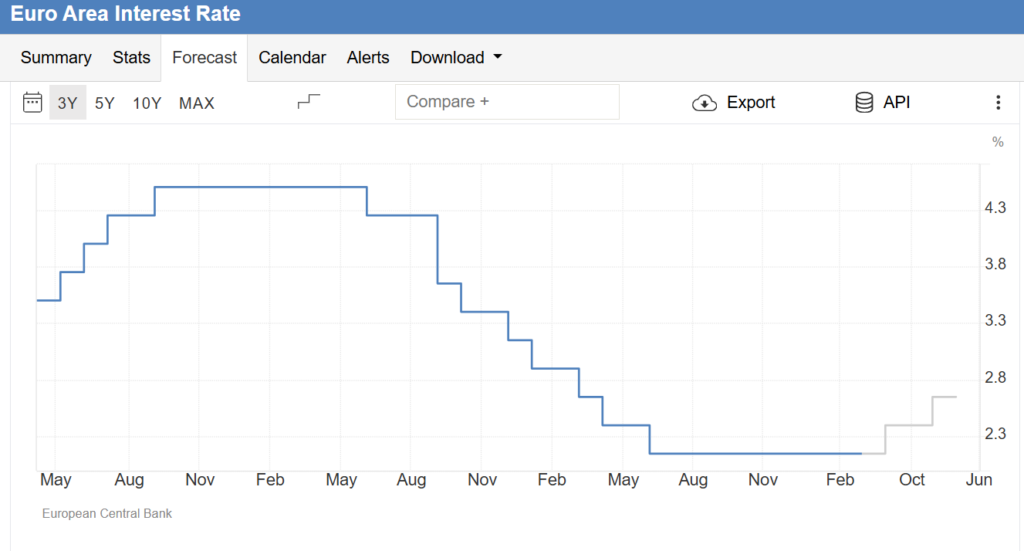Select the 3Y time range

pos(67,102)
